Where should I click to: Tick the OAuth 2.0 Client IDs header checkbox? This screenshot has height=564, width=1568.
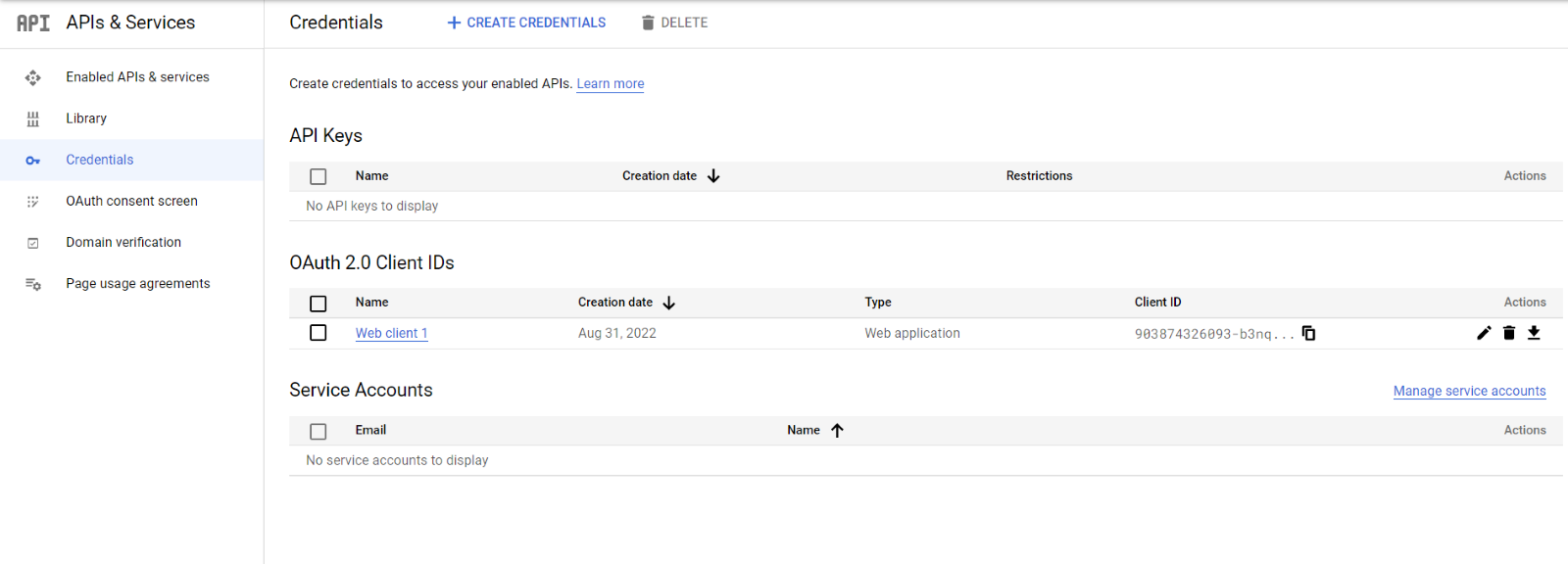(x=318, y=304)
